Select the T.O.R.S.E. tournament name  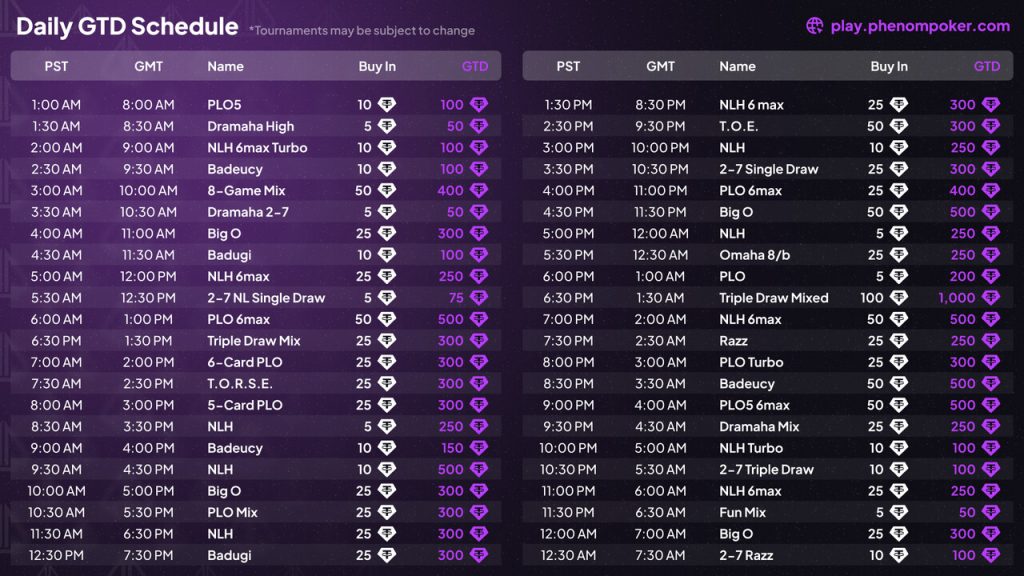(240, 384)
